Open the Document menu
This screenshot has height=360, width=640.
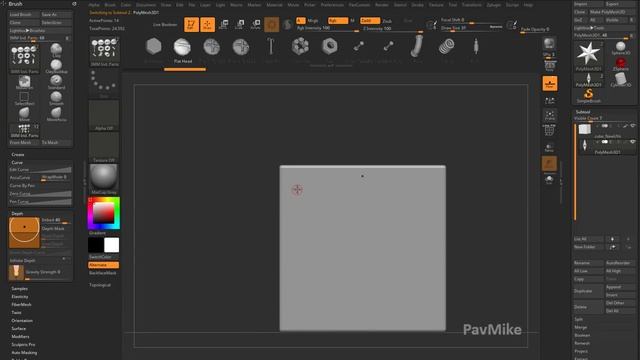tap(146, 5)
